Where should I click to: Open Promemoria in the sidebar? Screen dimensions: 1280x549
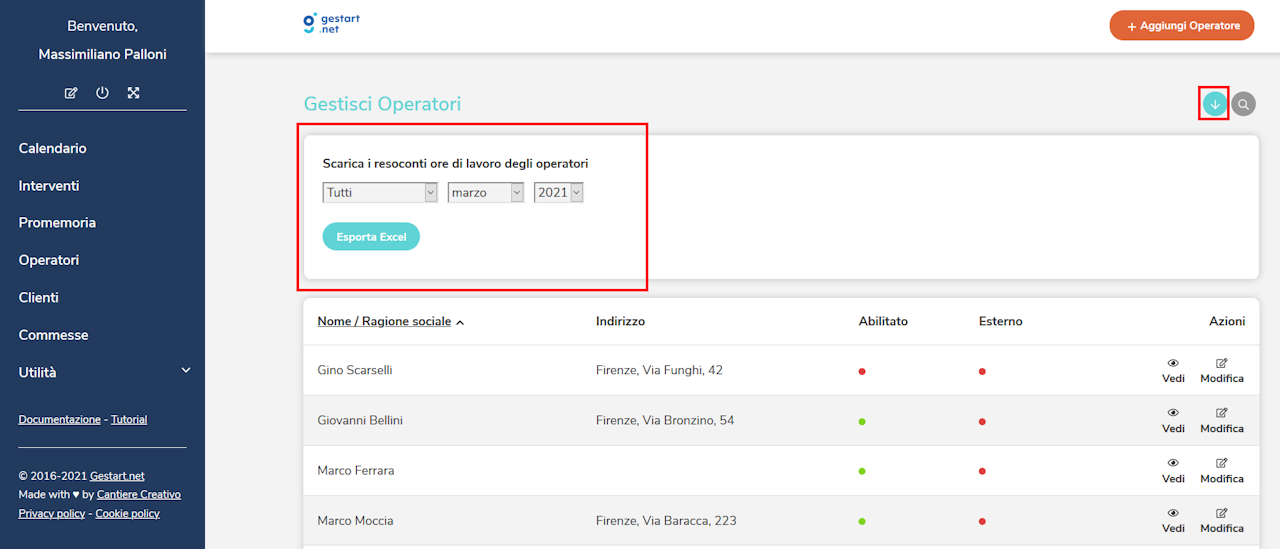(x=57, y=223)
